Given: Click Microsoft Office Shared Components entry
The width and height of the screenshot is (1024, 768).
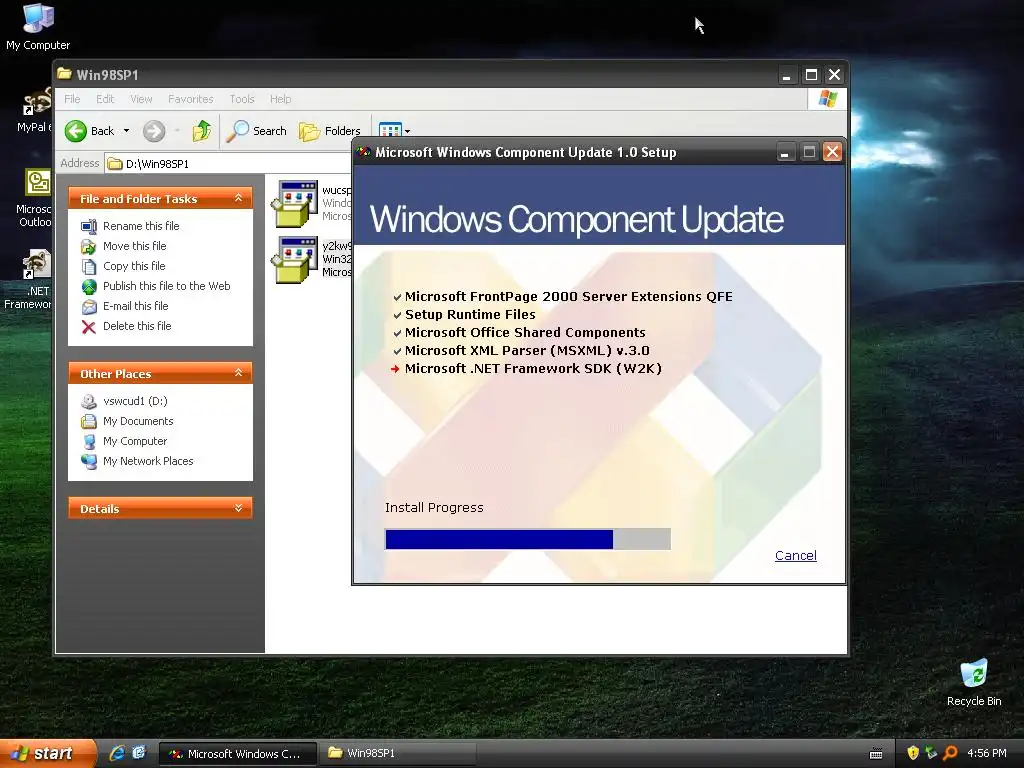Looking at the screenshot, I should 525,332.
